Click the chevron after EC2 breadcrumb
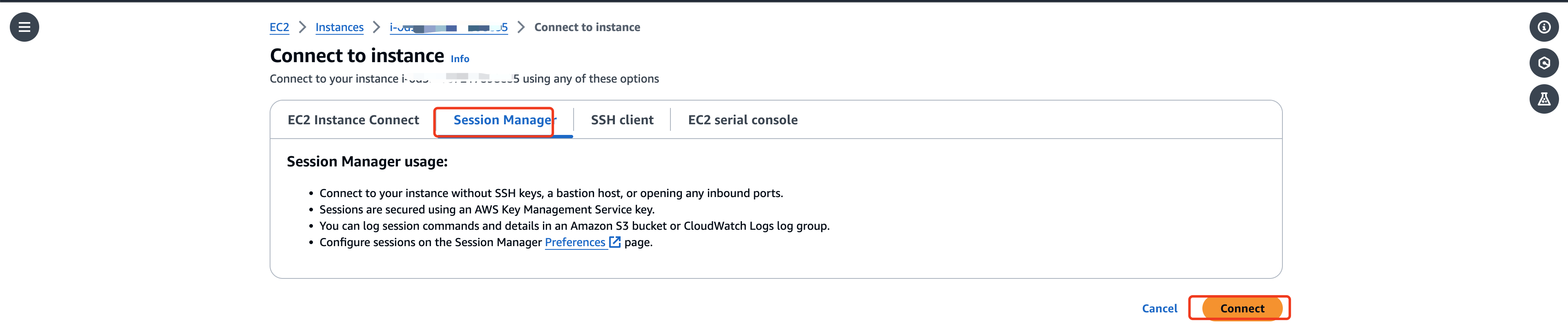The image size is (1568, 332). click(x=302, y=27)
